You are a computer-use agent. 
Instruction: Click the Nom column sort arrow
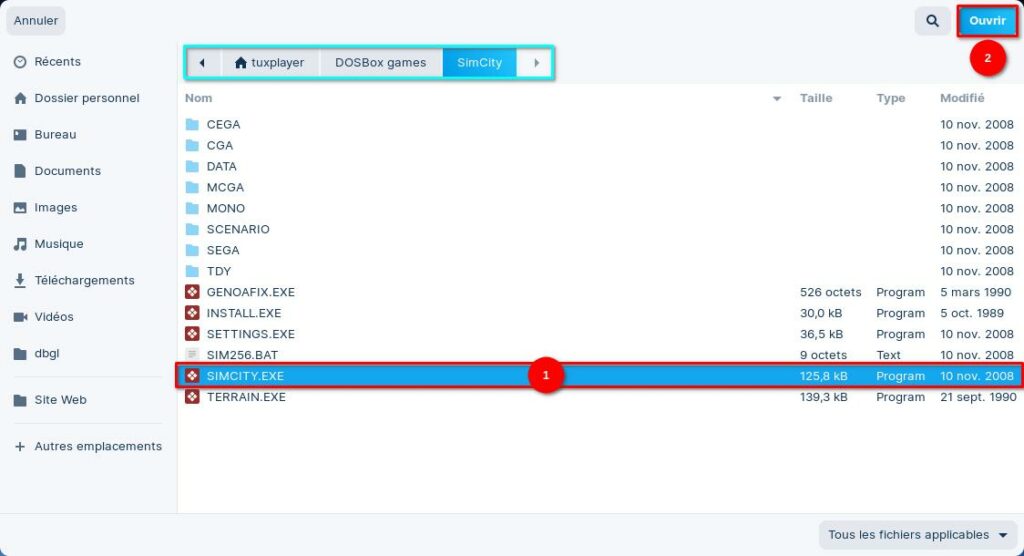point(777,98)
